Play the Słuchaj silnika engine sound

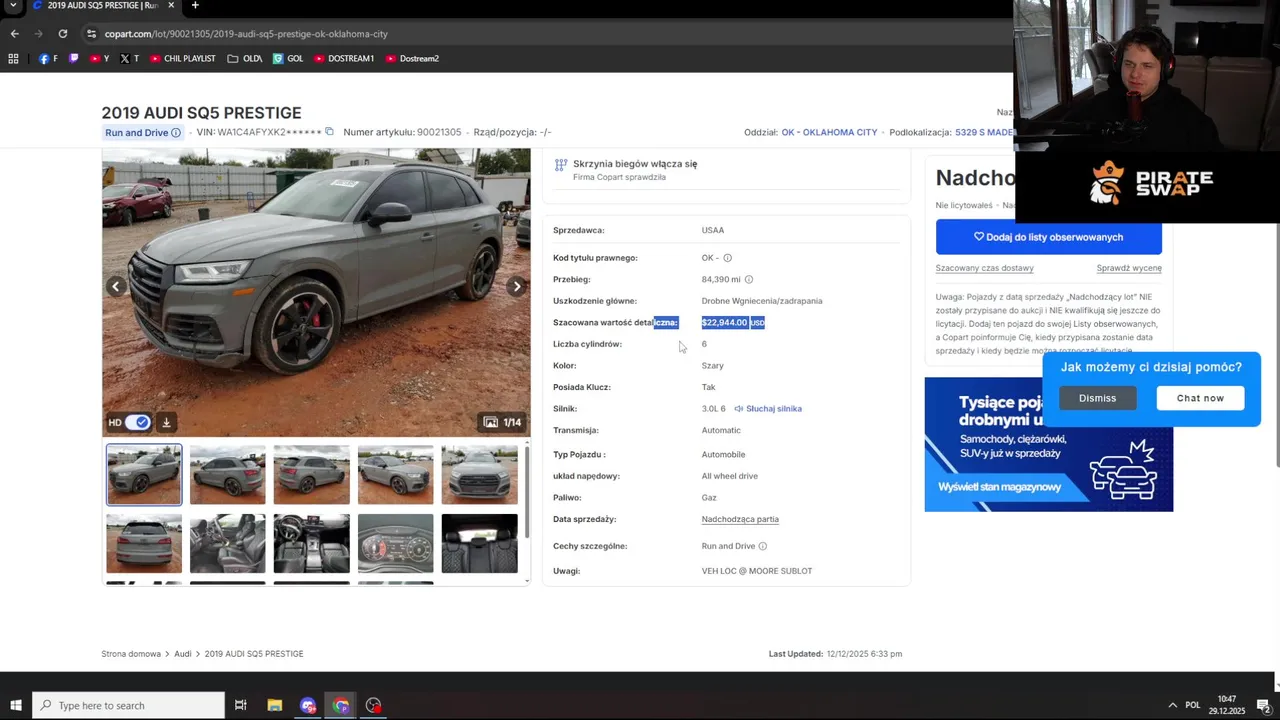tap(768, 409)
